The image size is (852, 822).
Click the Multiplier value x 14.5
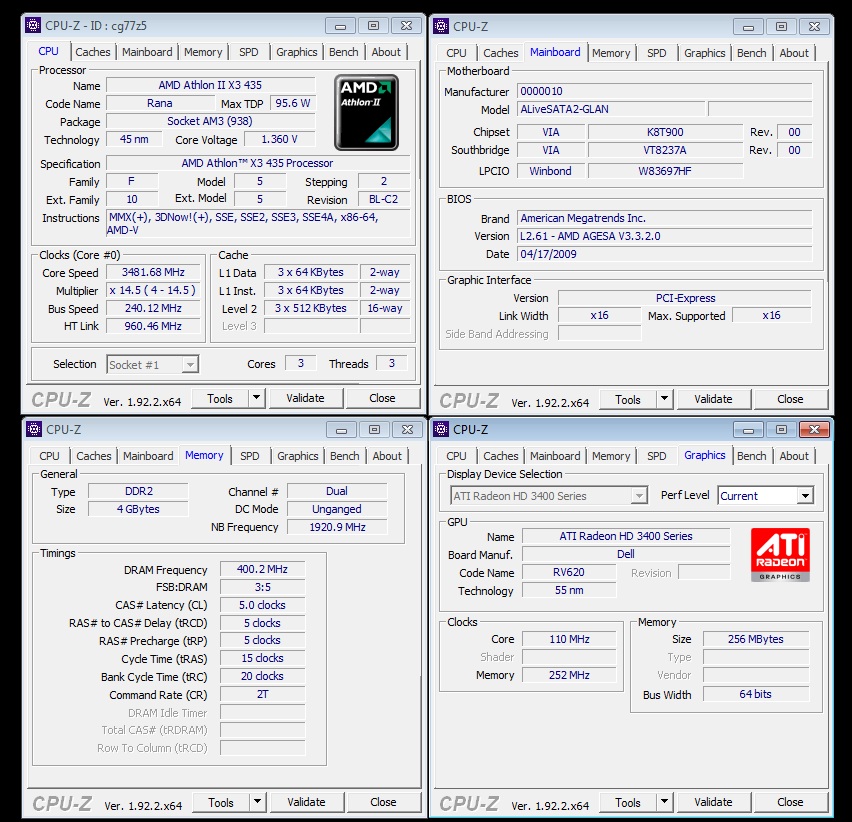pos(153,290)
